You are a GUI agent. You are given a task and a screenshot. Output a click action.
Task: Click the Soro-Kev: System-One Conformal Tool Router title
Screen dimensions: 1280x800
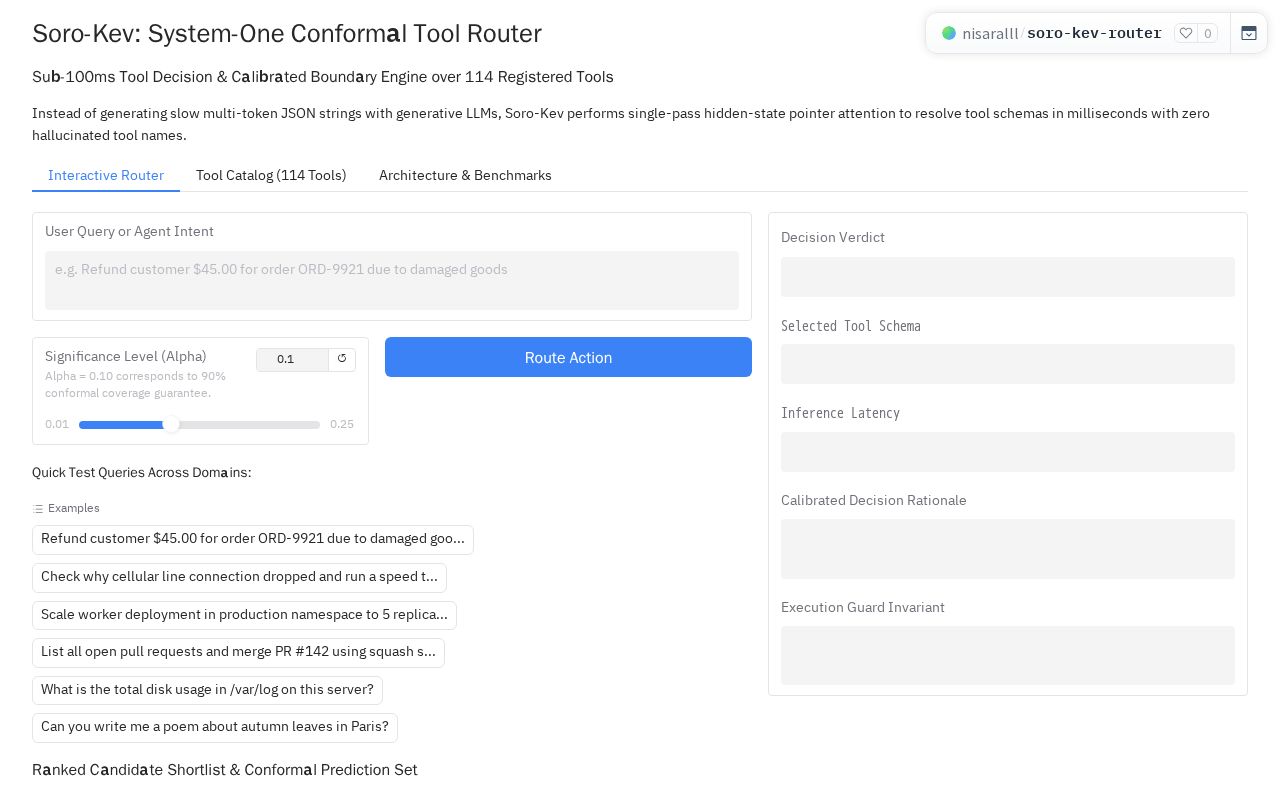pyautogui.click(x=287, y=33)
